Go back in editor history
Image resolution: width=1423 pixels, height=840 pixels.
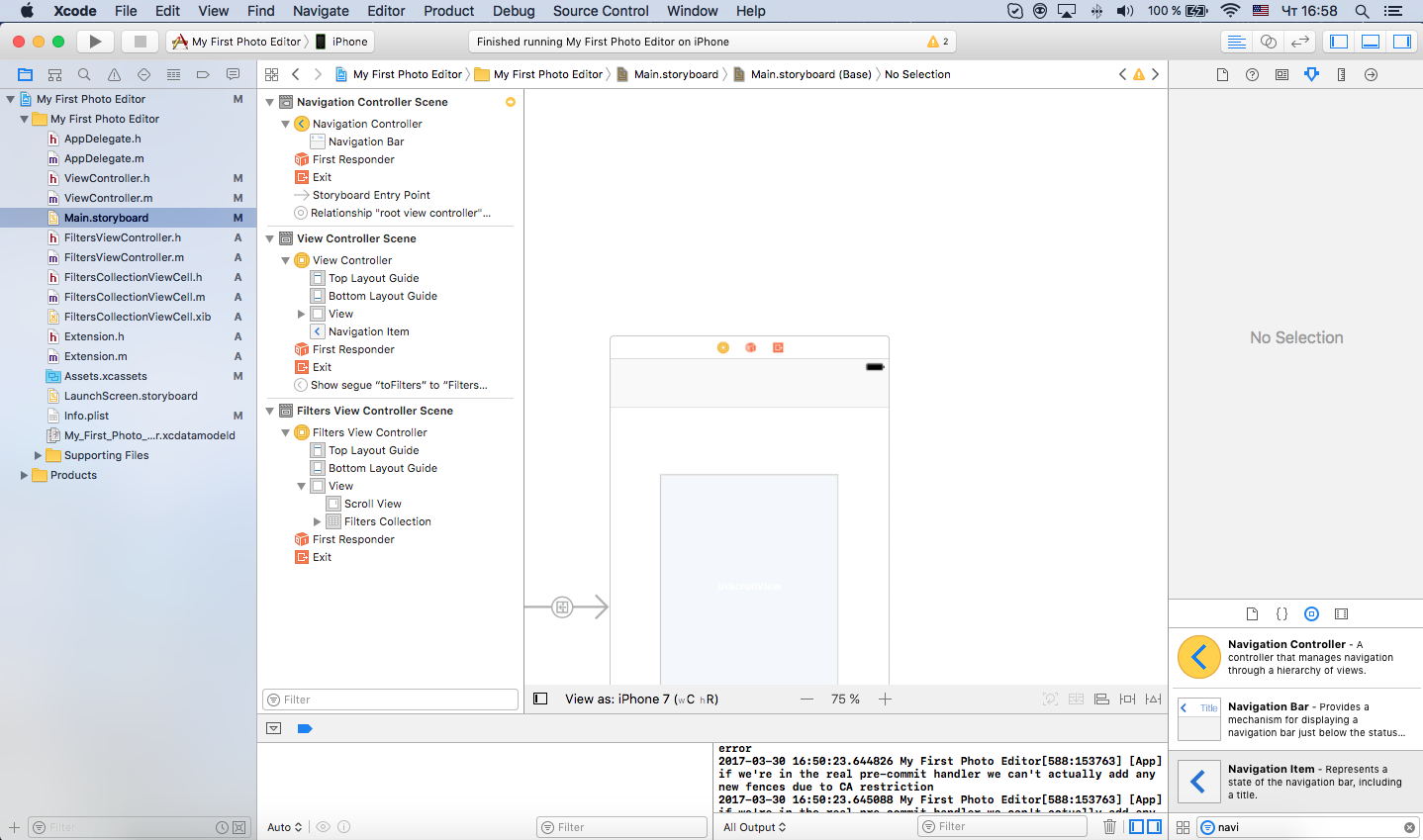tap(295, 74)
